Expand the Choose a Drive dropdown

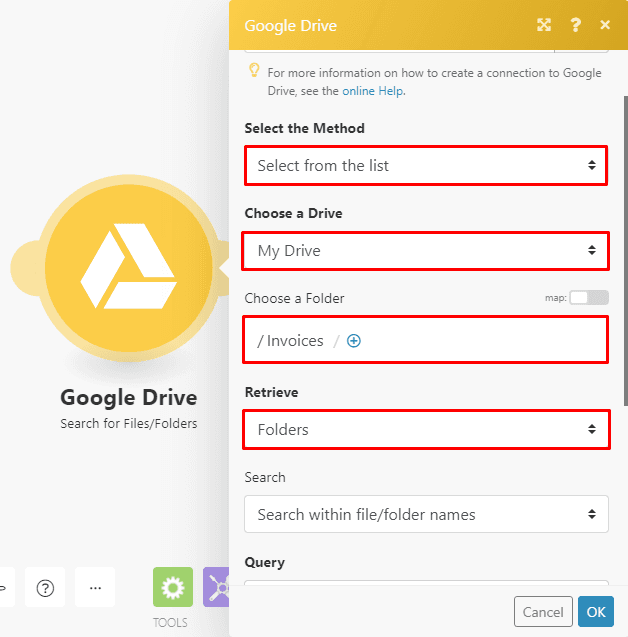(x=426, y=250)
